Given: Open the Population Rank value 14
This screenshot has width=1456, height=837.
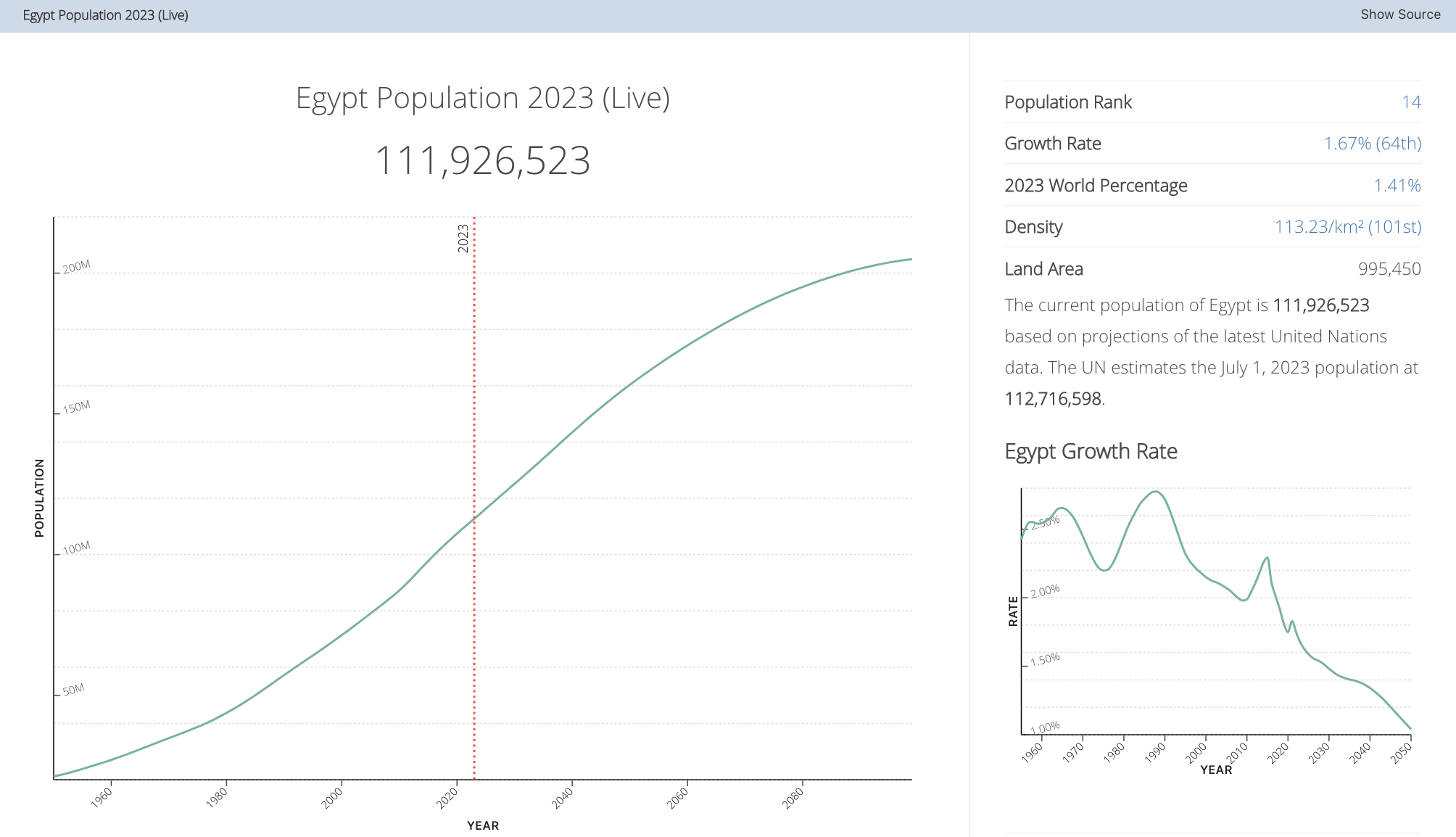Looking at the screenshot, I should click(1410, 102).
